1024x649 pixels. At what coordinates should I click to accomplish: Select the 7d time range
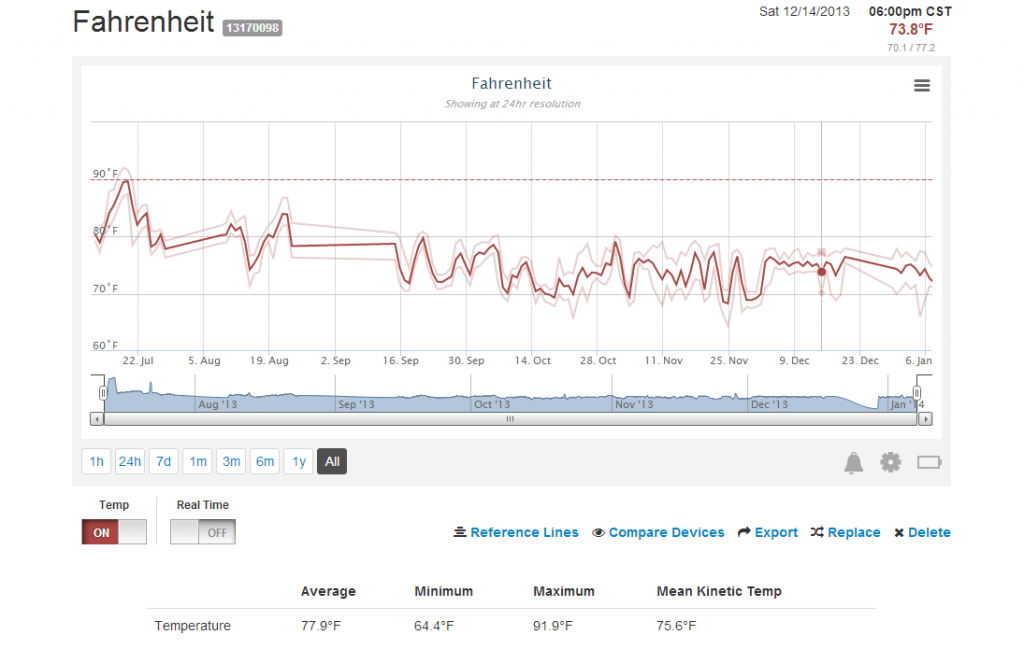click(163, 462)
